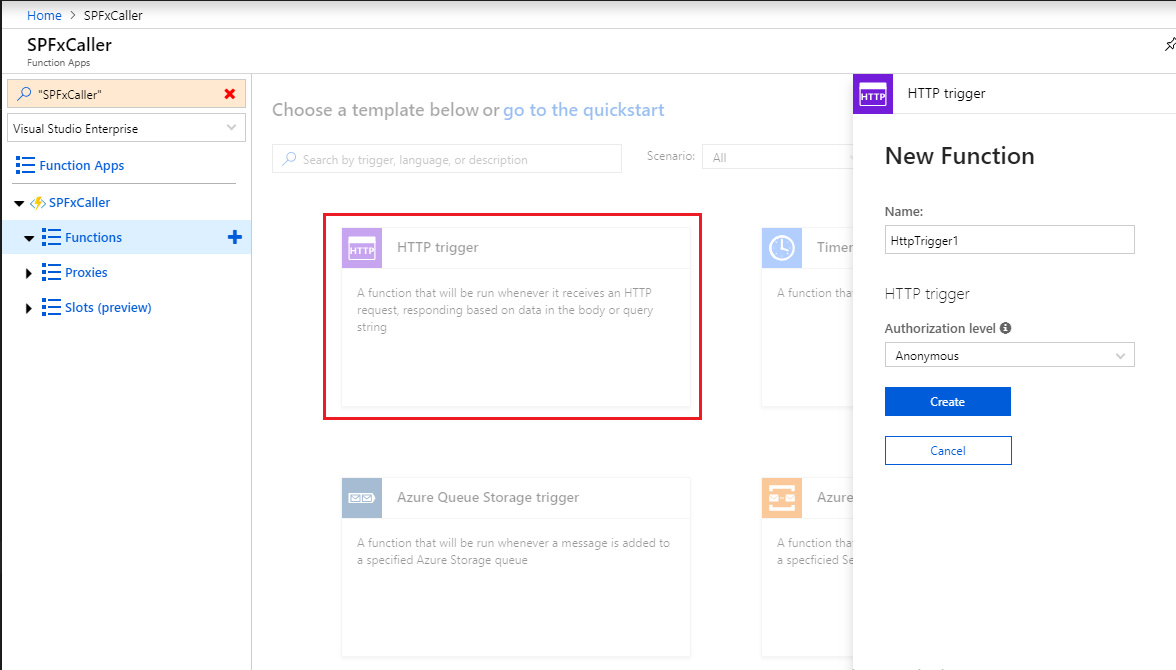Click the pin icon at top right
The image size is (1176, 670).
coord(1170,45)
